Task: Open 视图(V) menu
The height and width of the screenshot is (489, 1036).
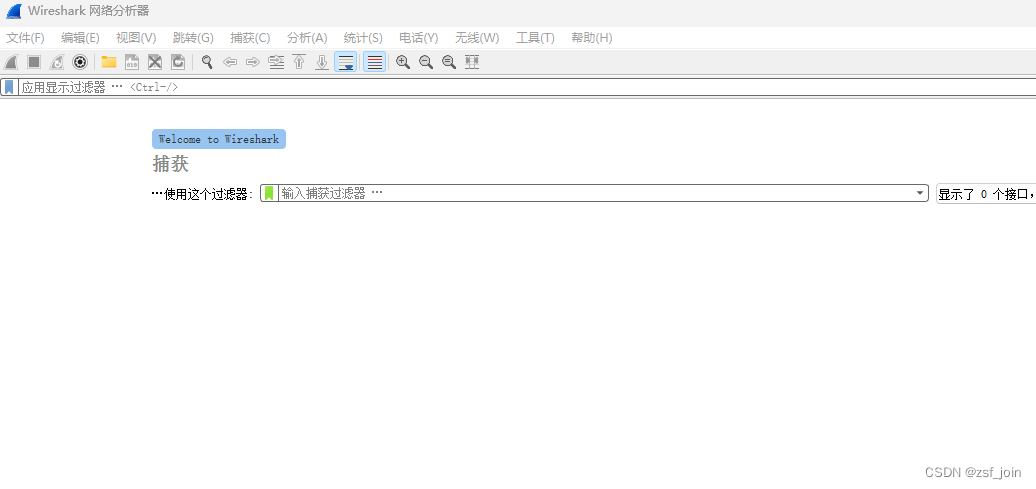Action: point(136,38)
